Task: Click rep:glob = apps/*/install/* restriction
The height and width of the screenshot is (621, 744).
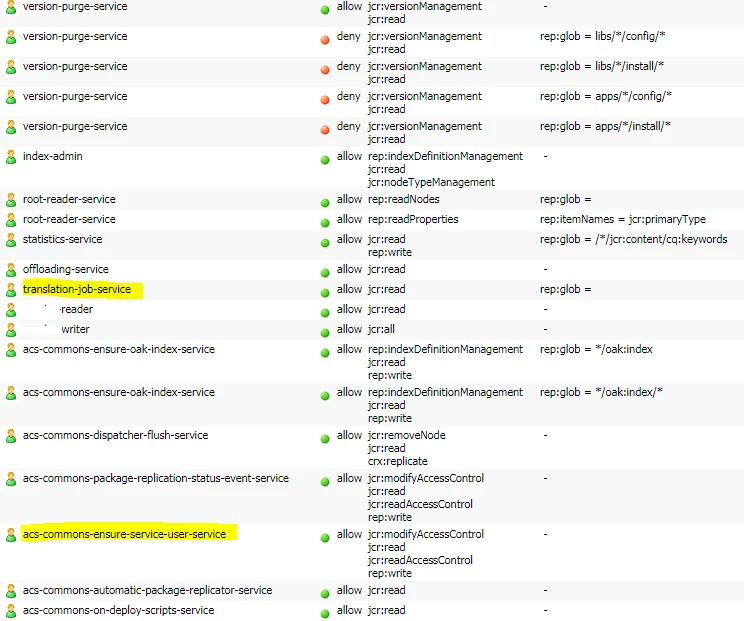Action: tap(605, 126)
